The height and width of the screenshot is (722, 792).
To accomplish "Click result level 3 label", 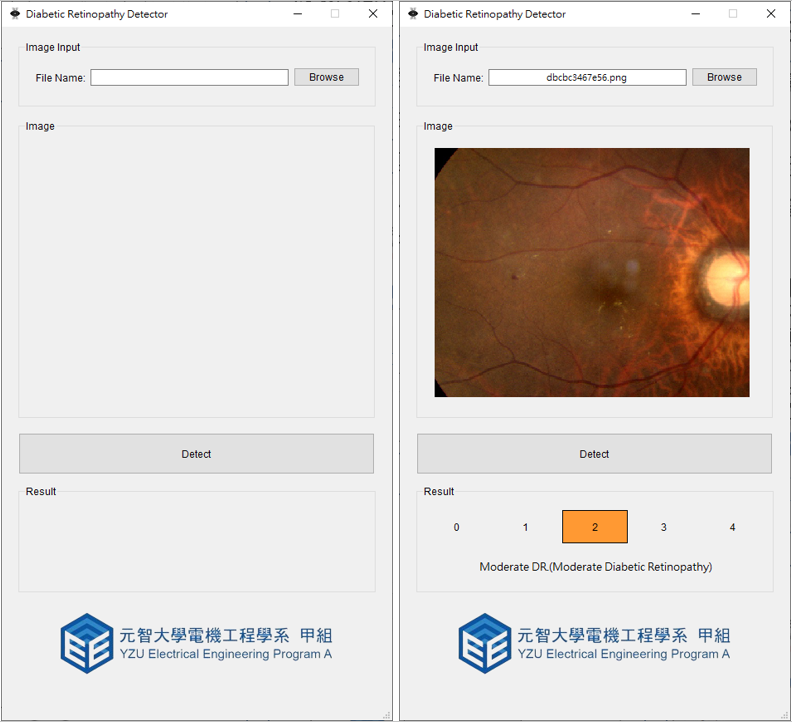I will click(664, 527).
